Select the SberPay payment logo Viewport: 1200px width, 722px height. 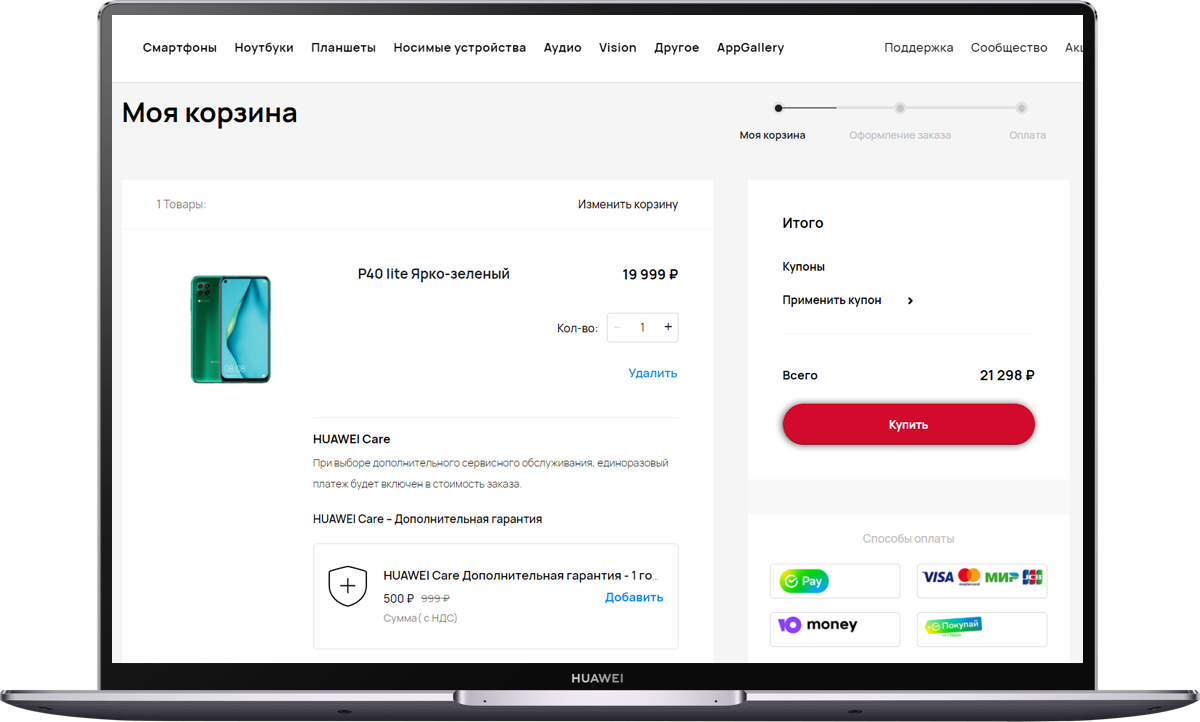click(x=835, y=580)
